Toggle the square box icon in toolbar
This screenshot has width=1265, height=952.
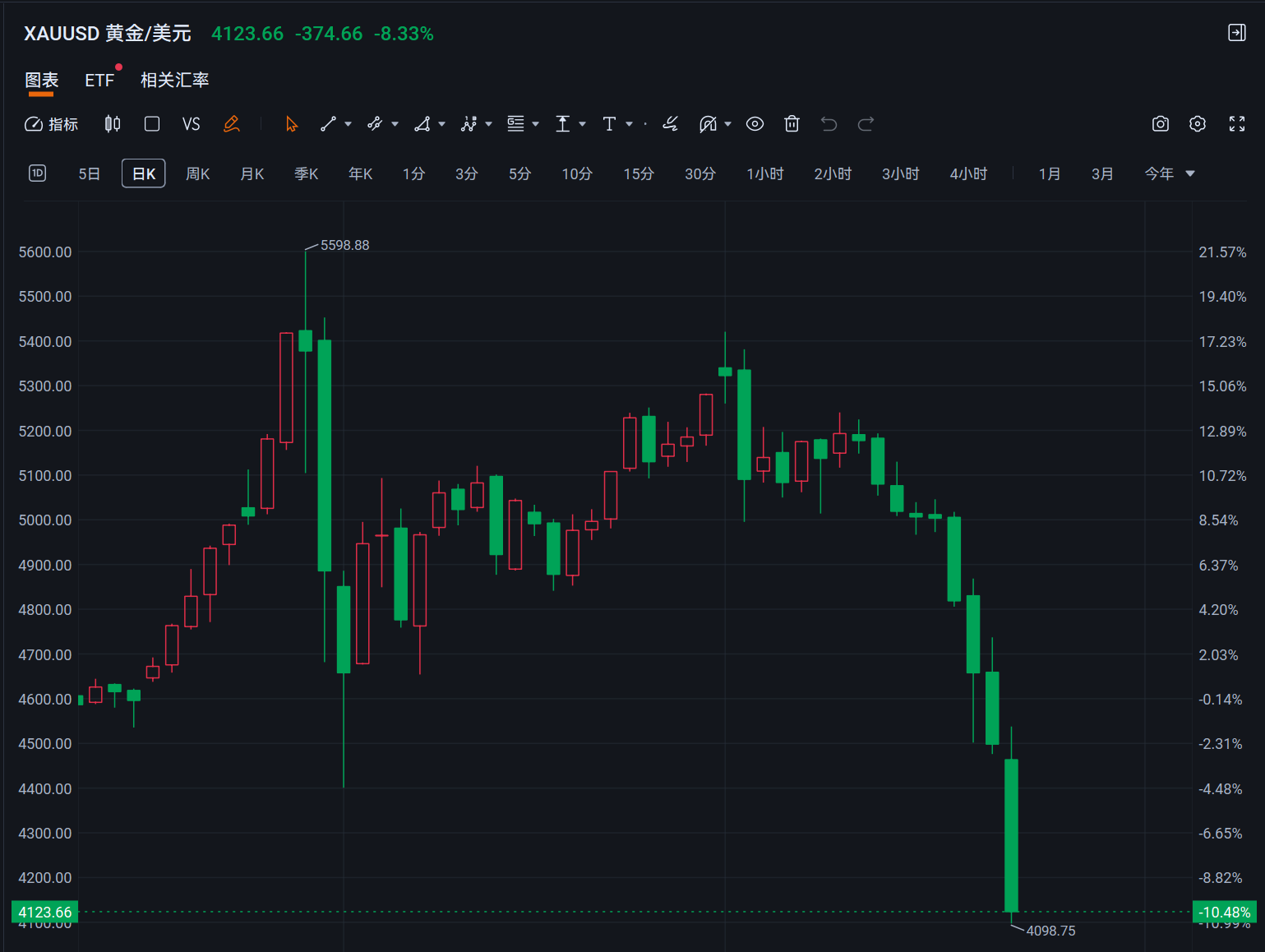point(152,124)
